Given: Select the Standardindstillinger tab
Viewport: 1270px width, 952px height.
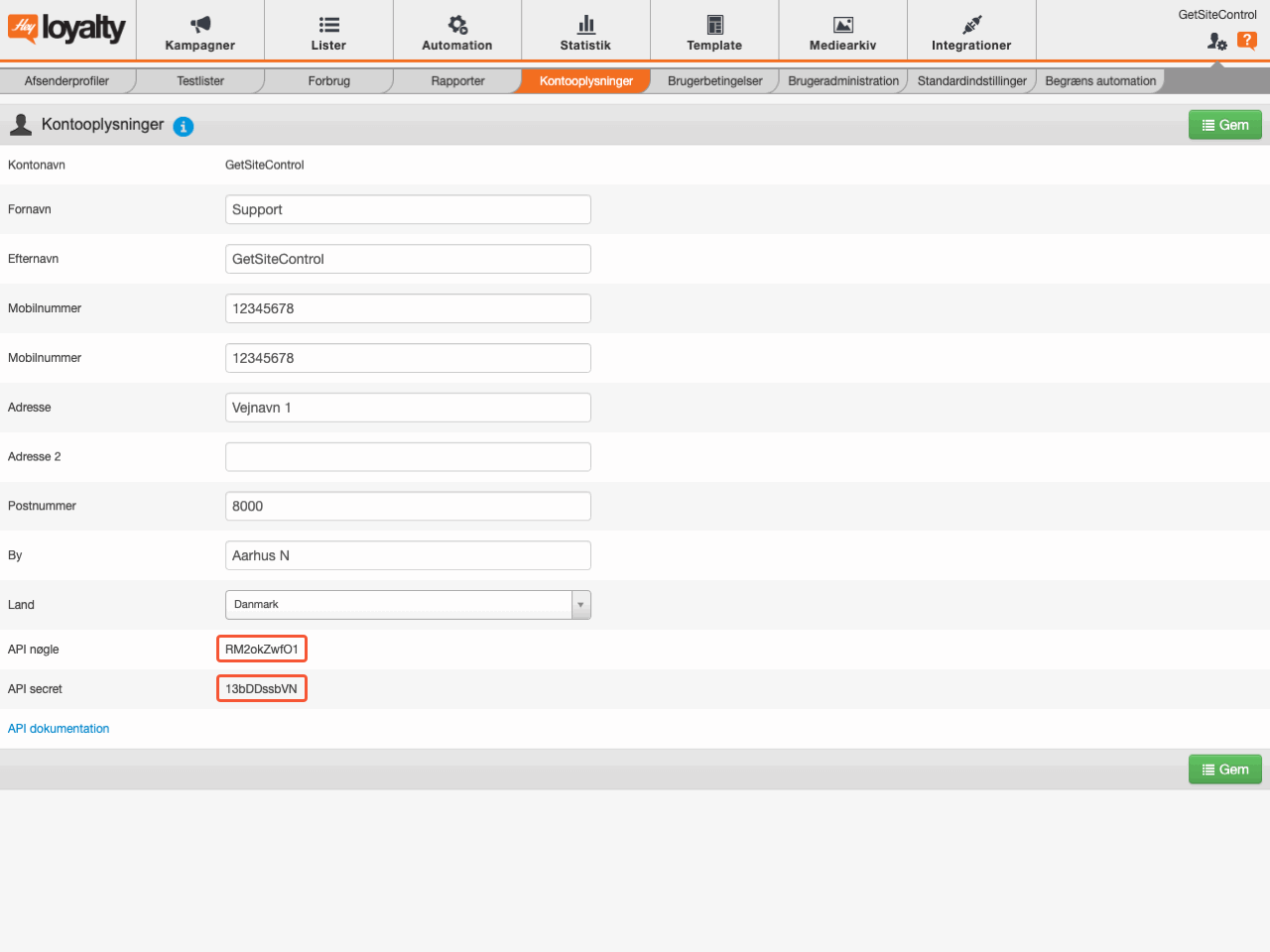Looking at the screenshot, I should pos(970,80).
